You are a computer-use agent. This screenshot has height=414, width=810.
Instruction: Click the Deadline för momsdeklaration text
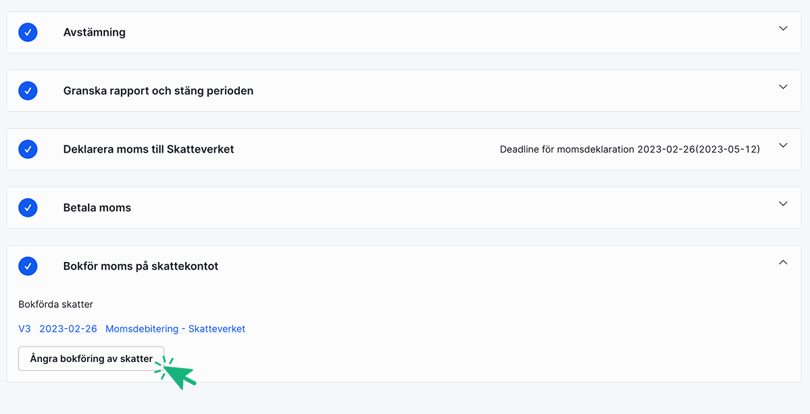[629, 150]
